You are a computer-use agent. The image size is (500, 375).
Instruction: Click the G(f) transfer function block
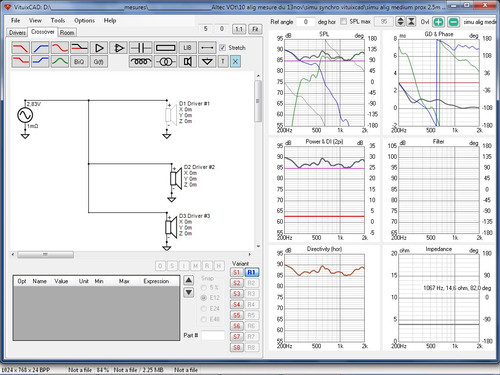coord(99,62)
